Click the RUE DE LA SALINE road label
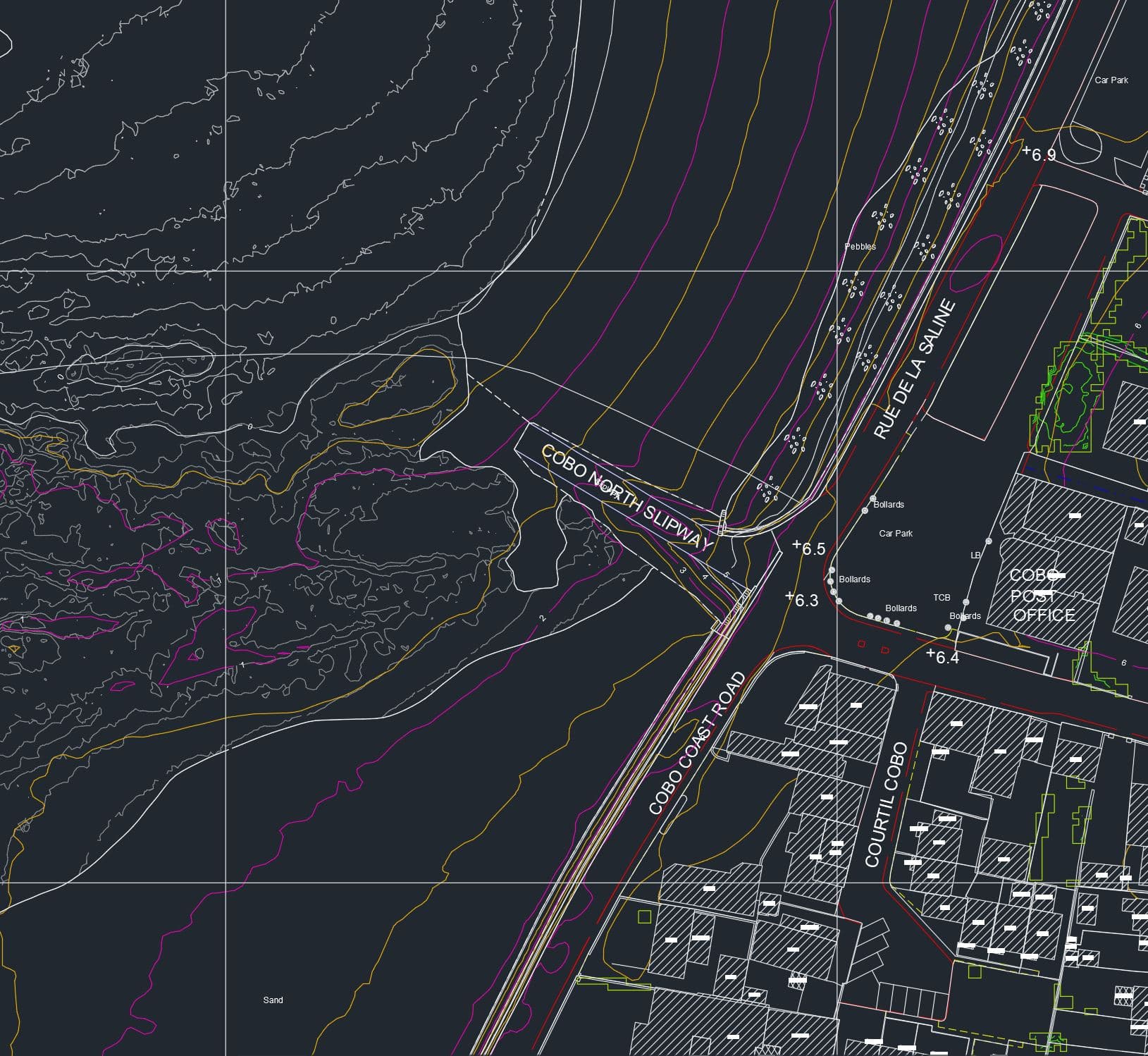1148x1056 pixels. click(915, 369)
